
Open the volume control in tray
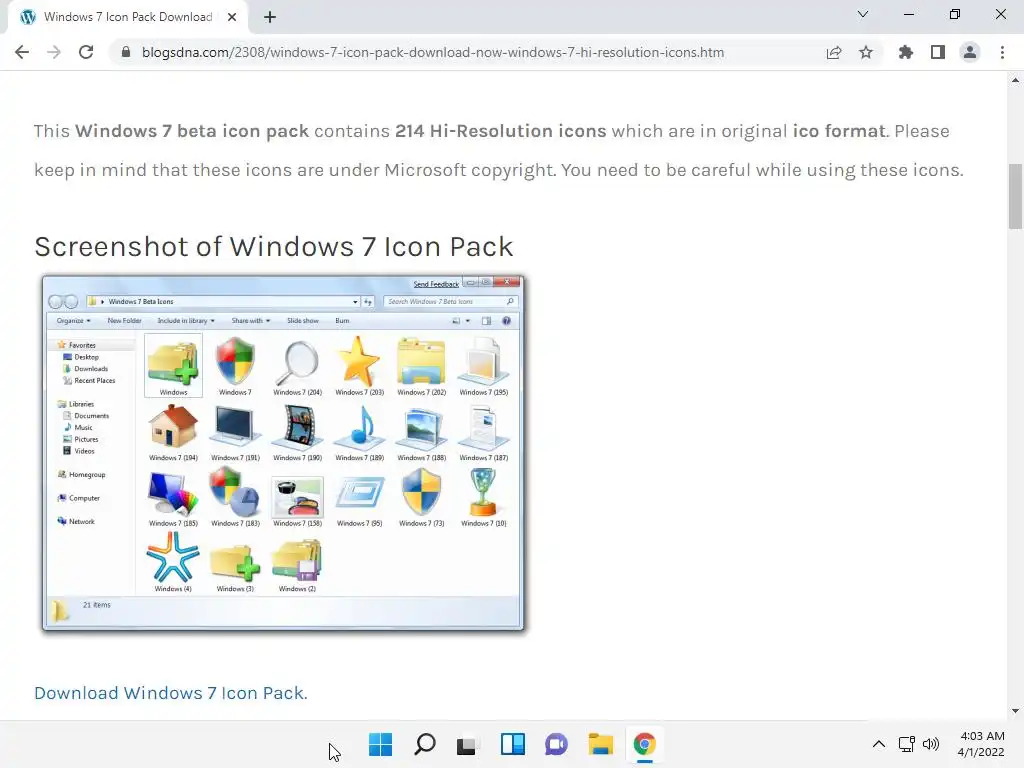(x=931, y=744)
